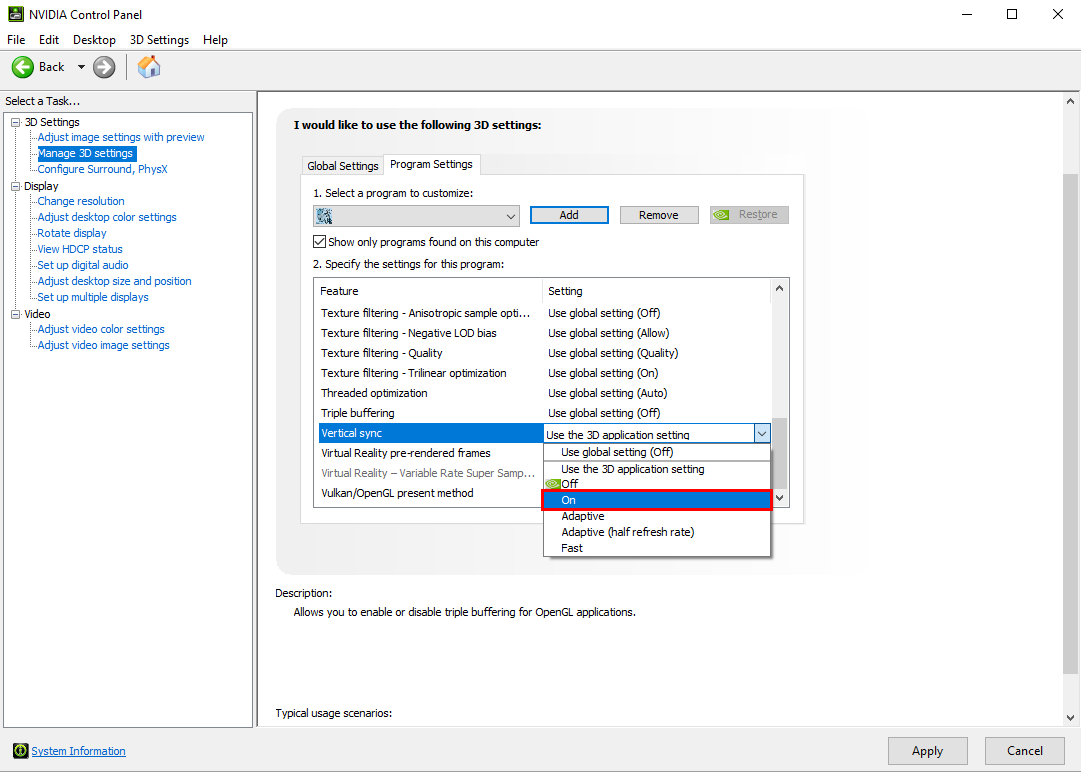Collapse the 3D Settings tree node
Image resolution: width=1081 pixels, height=773 pixels.
[15, 122]
